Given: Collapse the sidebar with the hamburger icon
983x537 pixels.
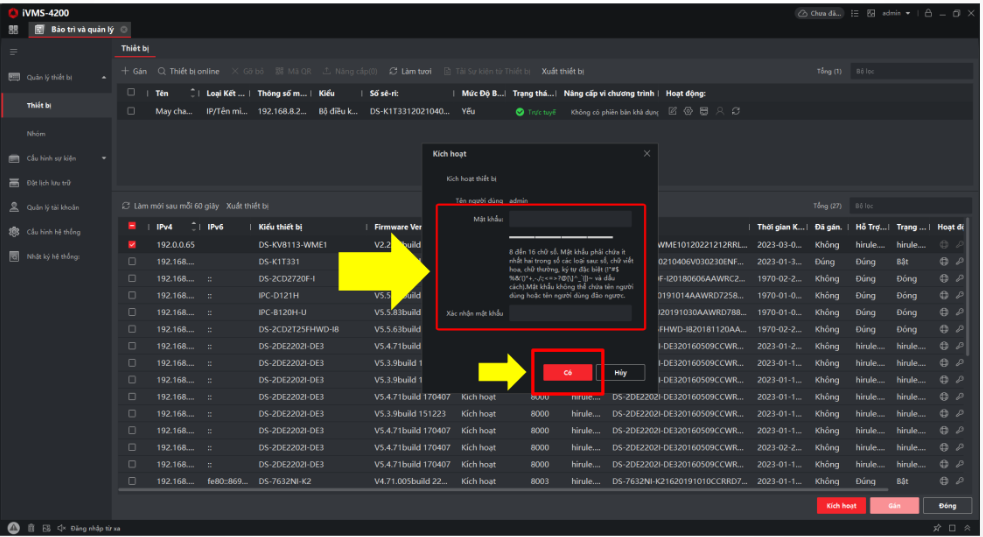Looking at the screenshot, I should 14,51.
